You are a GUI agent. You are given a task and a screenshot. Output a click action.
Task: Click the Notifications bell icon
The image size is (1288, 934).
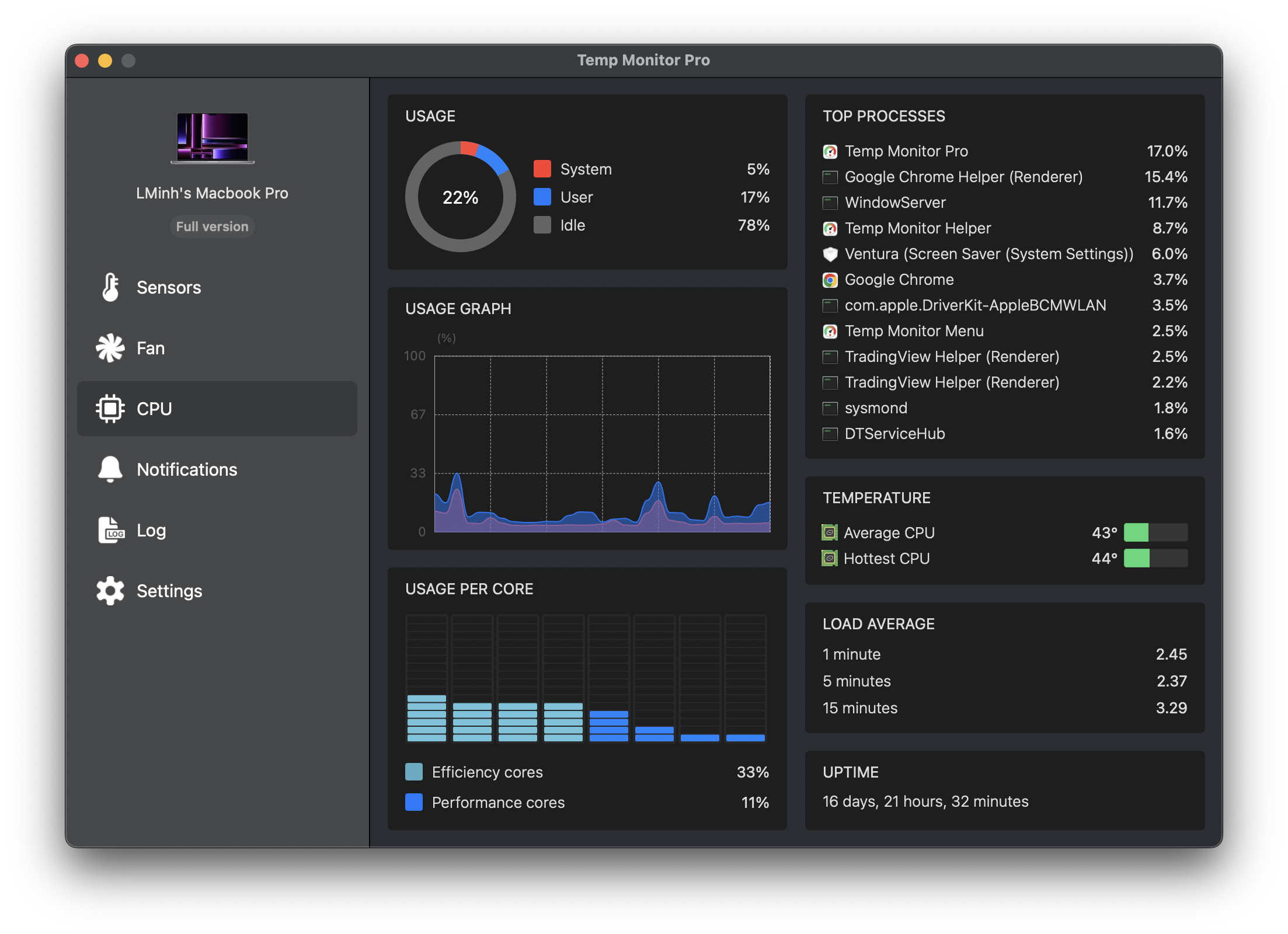point(110,469)
